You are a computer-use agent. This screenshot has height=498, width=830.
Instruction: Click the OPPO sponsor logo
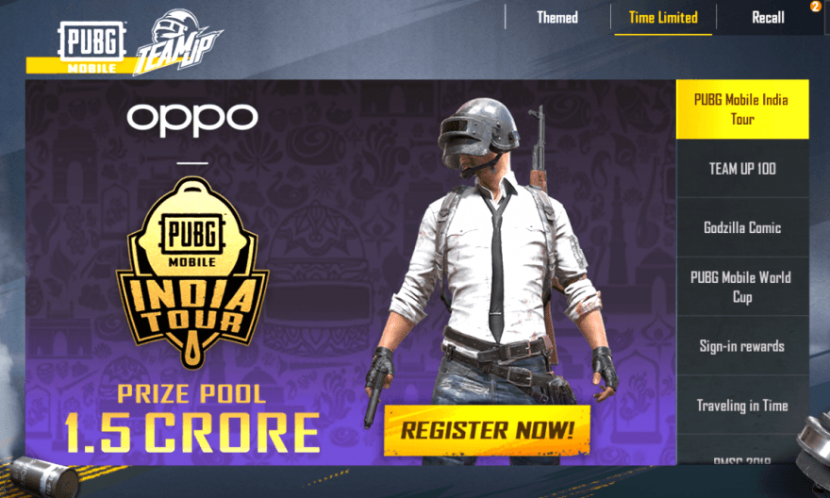[192, 119]
